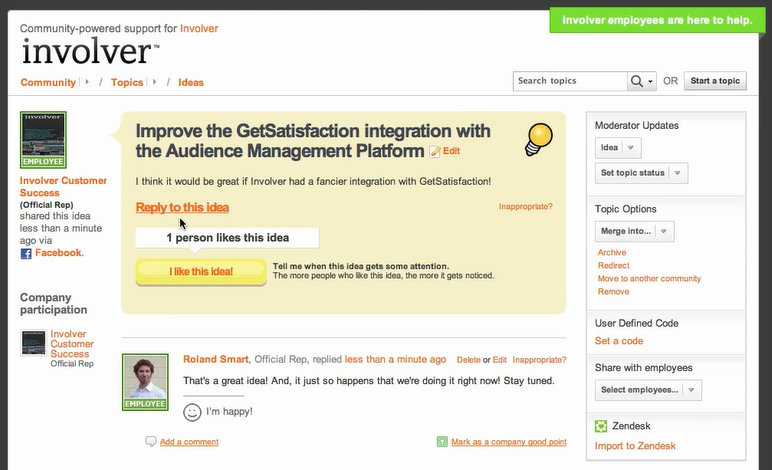
Task: Open the Idea topic type dropdown
Action: coord(618,148)
